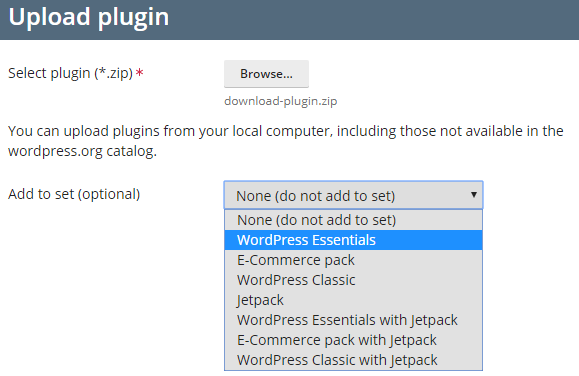Pick the E-Commerce pack option
This screenshot has width=579, height=376.
click(x=353, y=260)
